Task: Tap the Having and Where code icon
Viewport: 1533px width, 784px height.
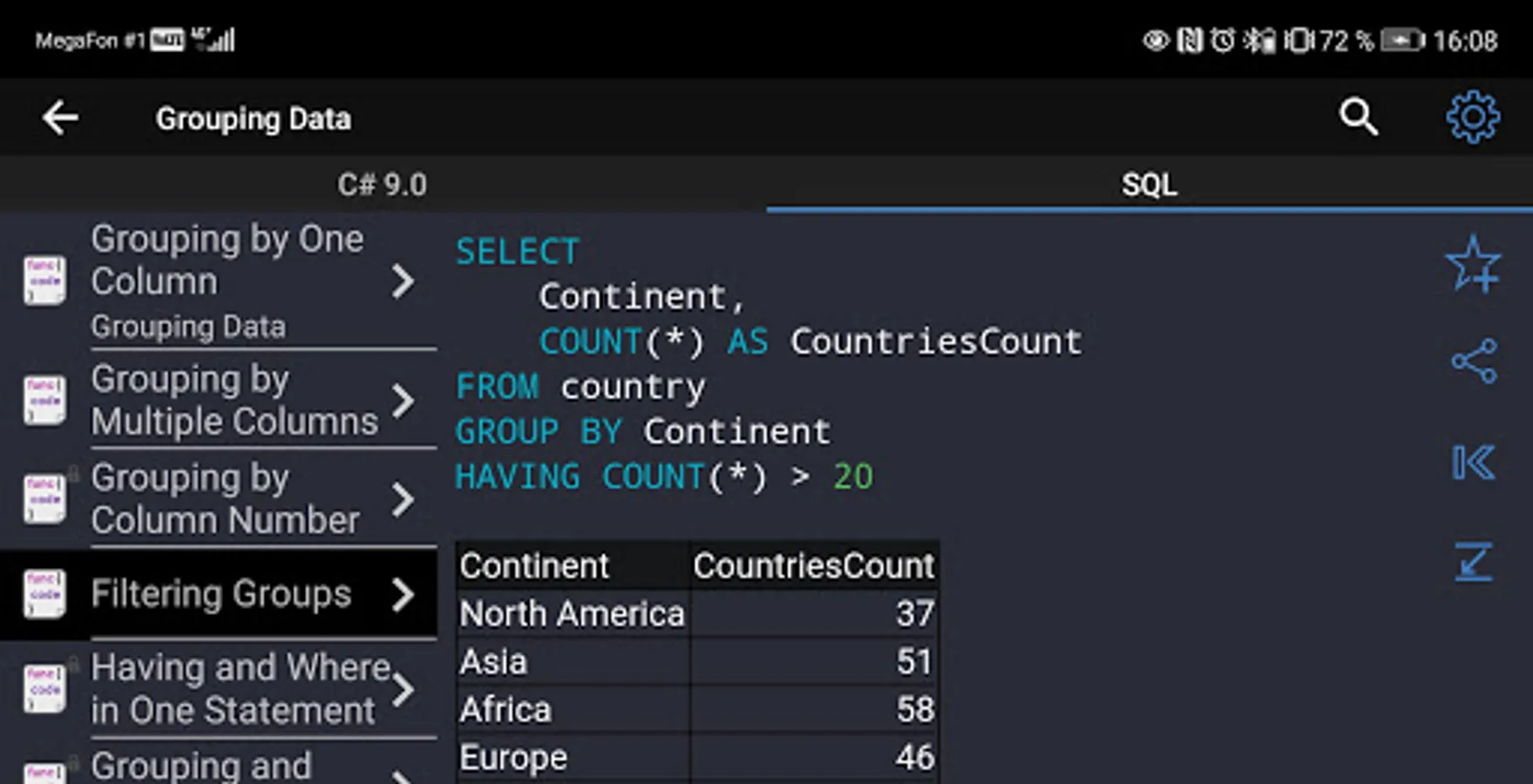Action: 44,689
